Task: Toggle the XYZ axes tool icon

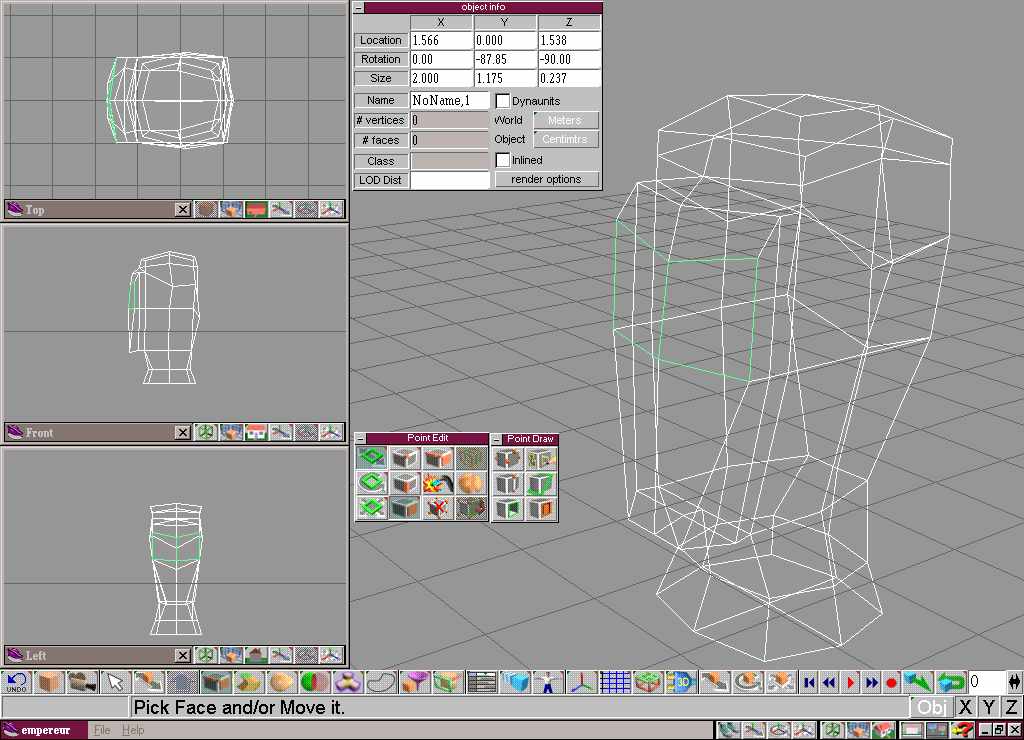Action: tap(581, 683)
